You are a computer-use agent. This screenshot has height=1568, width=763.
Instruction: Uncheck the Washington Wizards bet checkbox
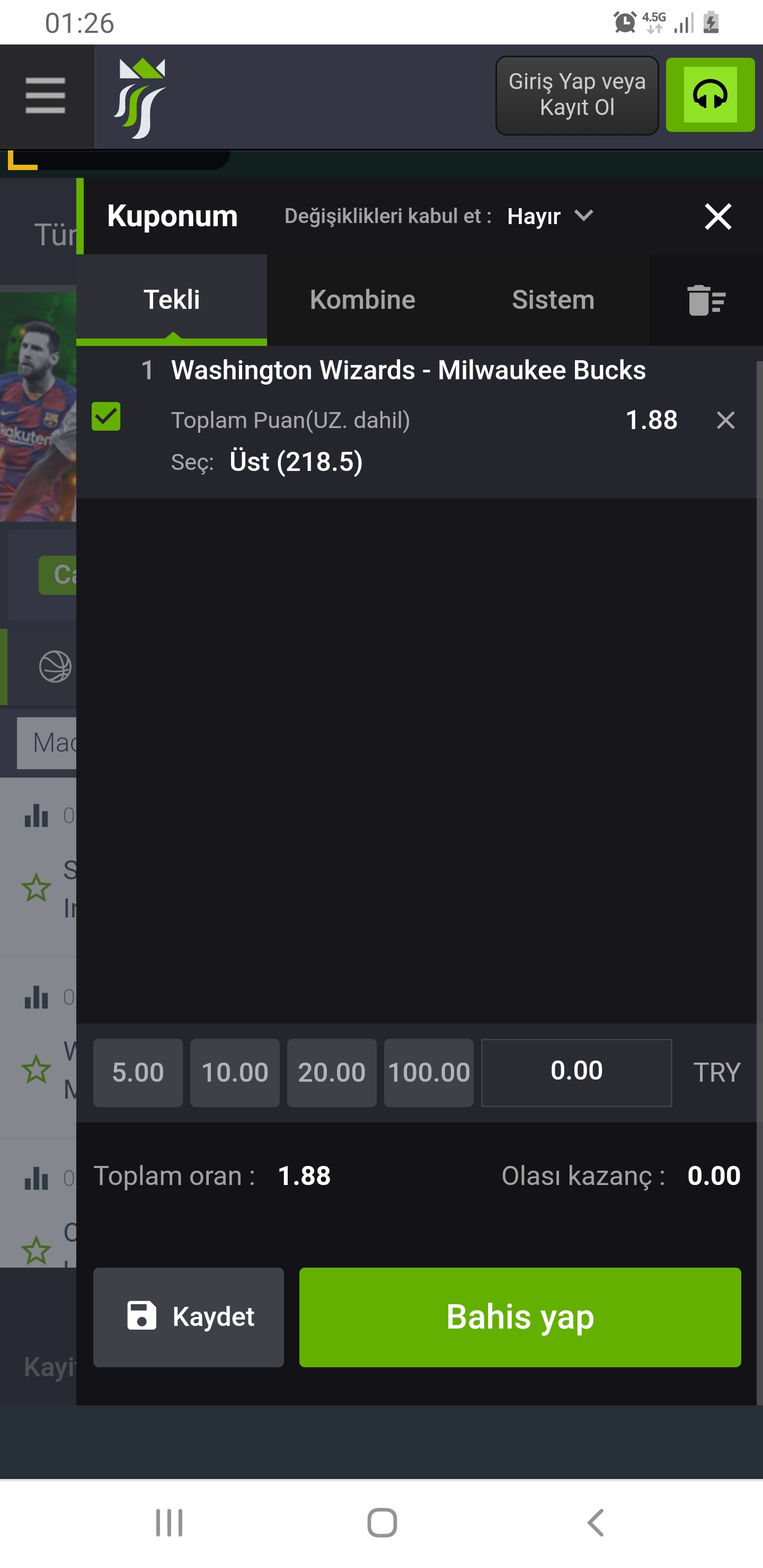106,417
